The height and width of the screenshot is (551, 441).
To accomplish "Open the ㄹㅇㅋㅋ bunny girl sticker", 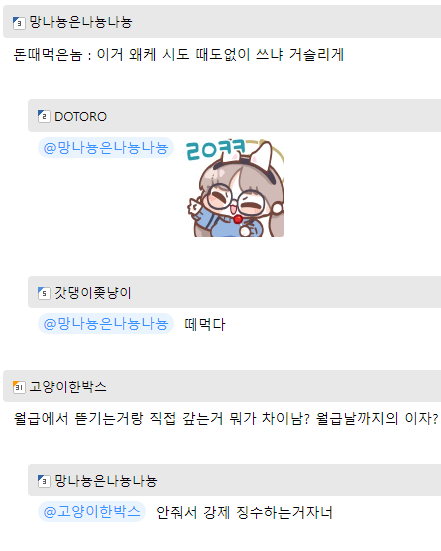I will click(235, 188).
